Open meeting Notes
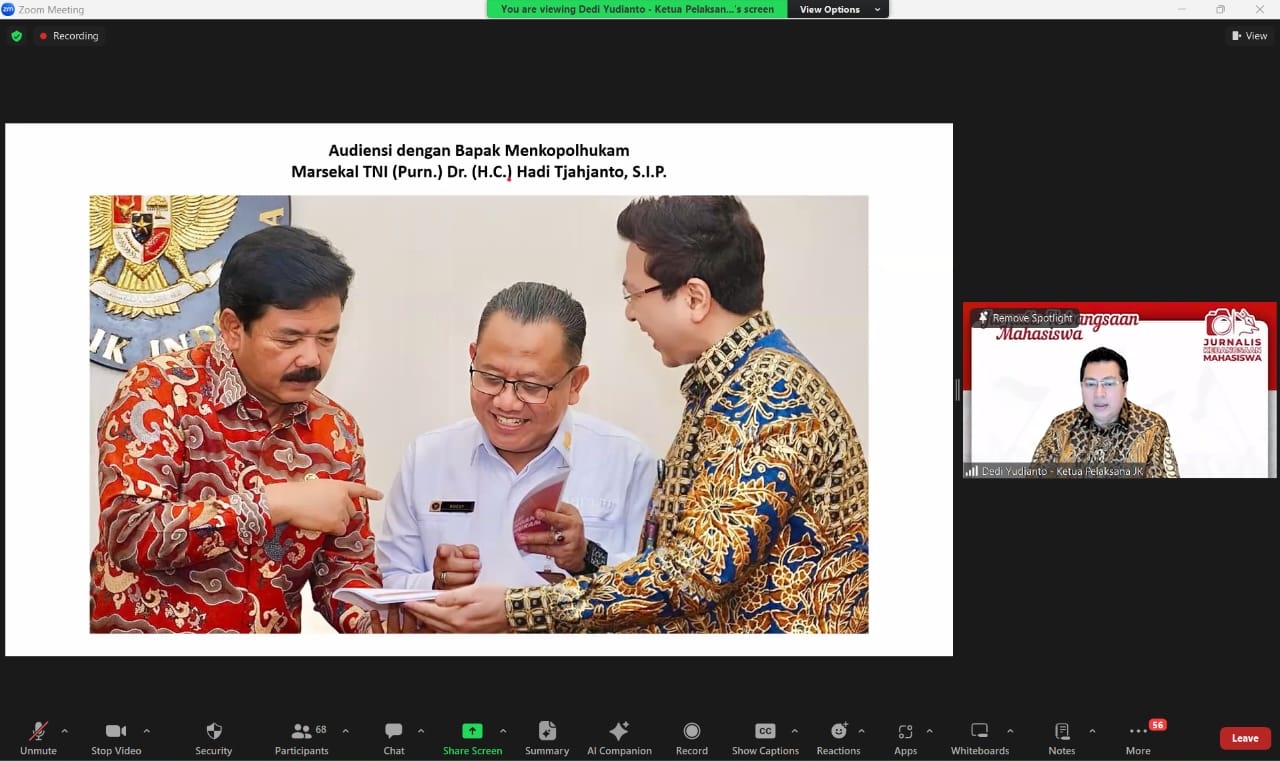 (1060, 737)
